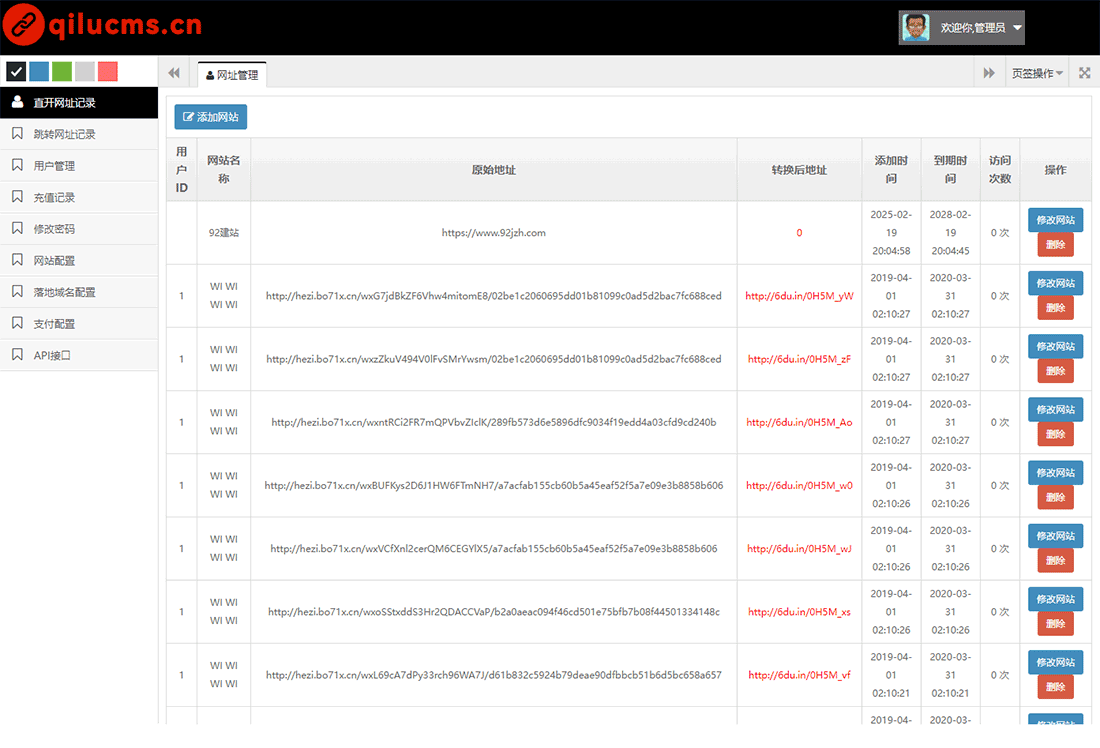Click 修改网站 for the 0H5M_xs row
The width and height of the screenshot is (1100, 748).
(x=1056, y=599)
